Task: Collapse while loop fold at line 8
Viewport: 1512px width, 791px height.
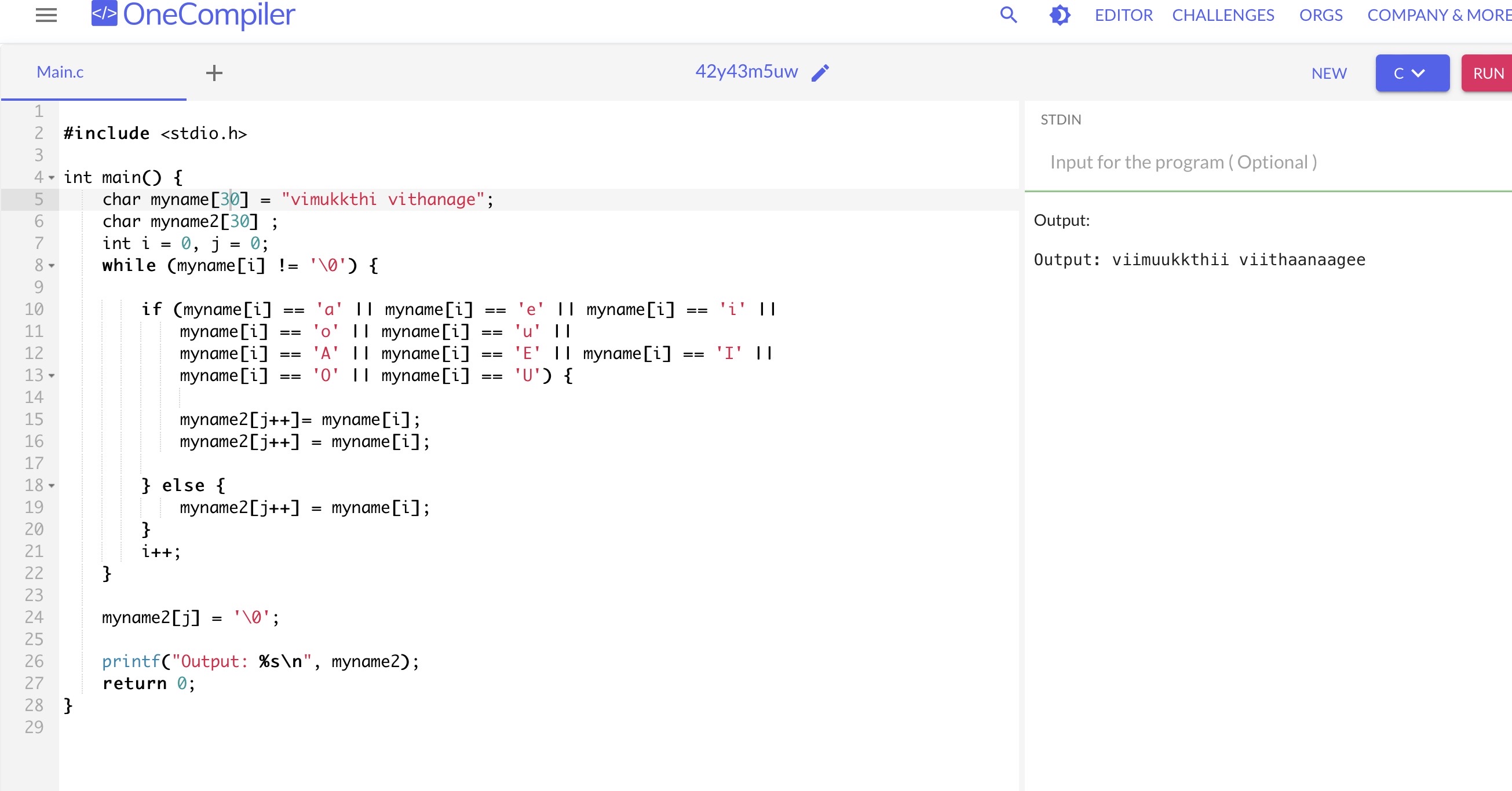Action: point(52,266)
